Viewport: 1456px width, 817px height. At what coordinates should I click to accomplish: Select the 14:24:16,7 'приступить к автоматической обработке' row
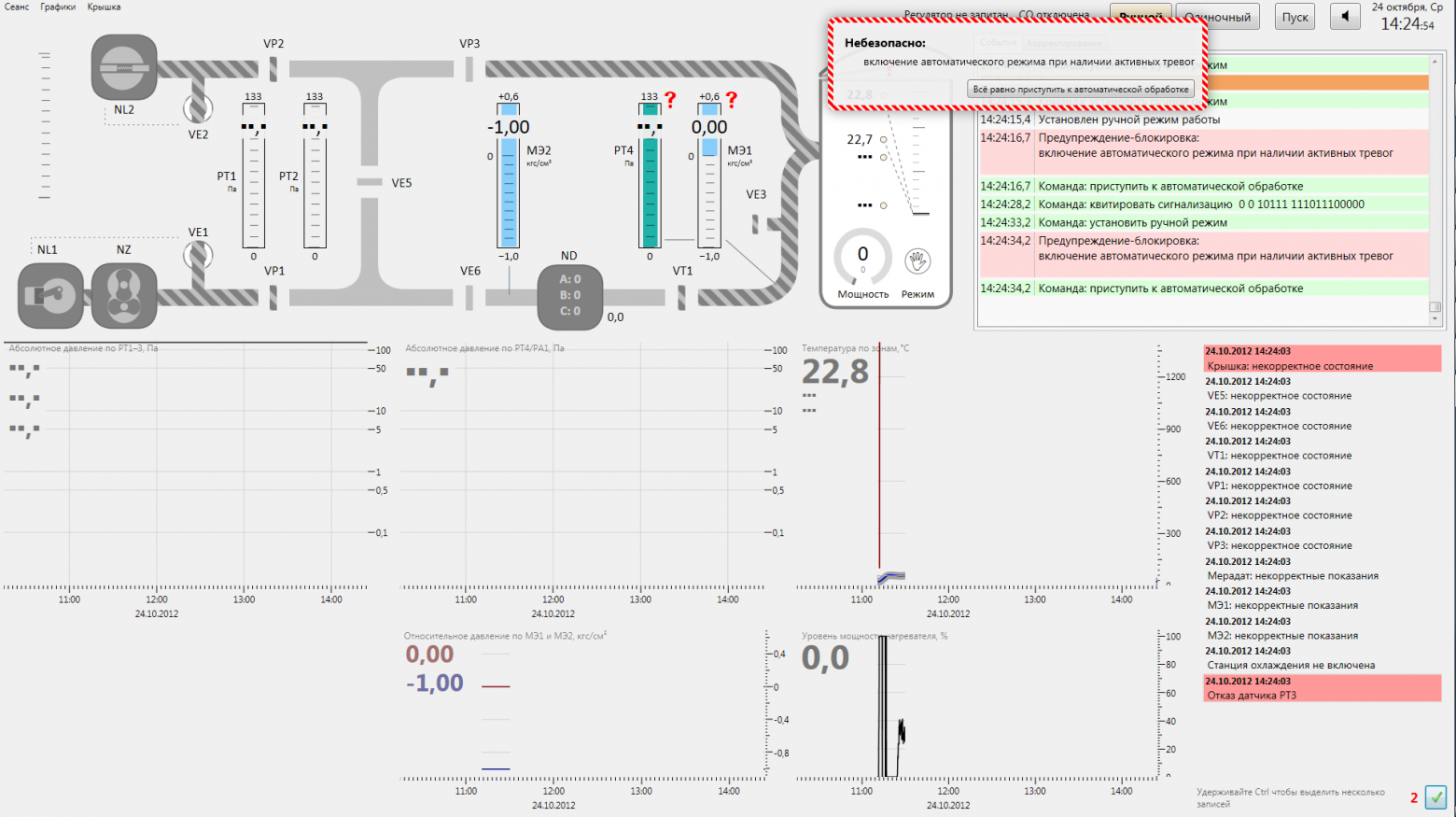point(1203,187)
